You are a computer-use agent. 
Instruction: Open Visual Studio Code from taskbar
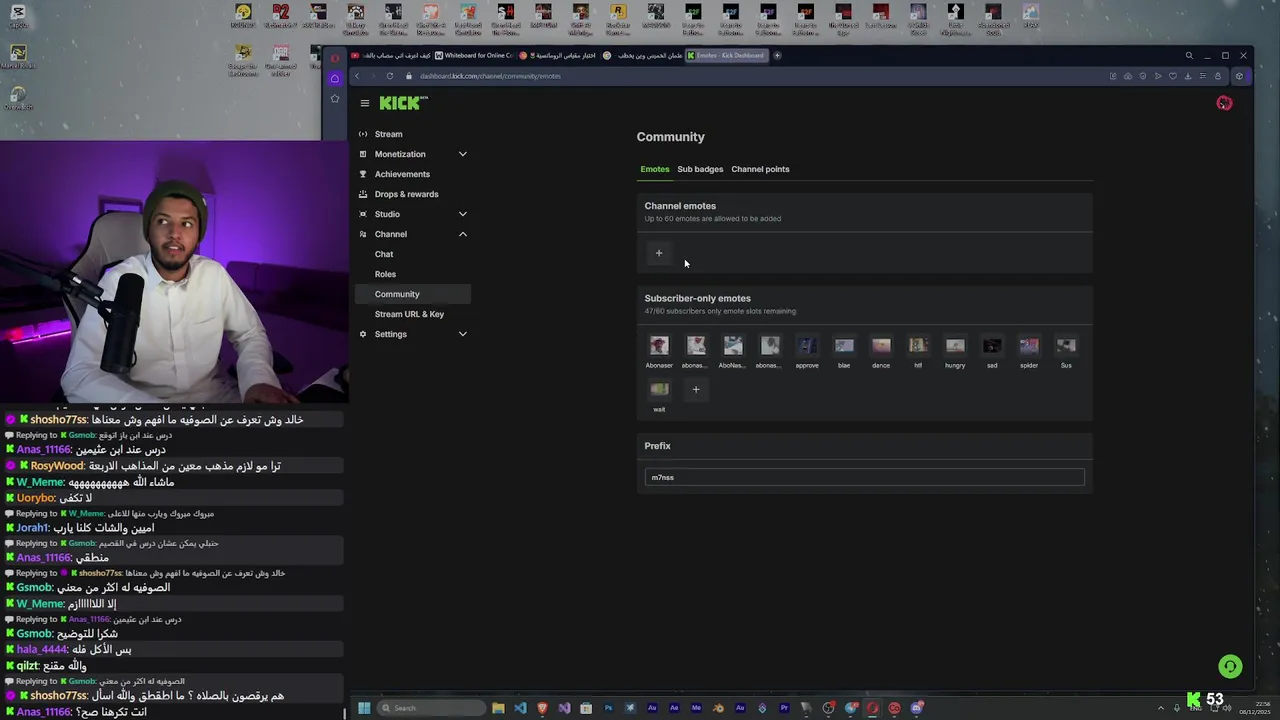(x=520, y=708)
